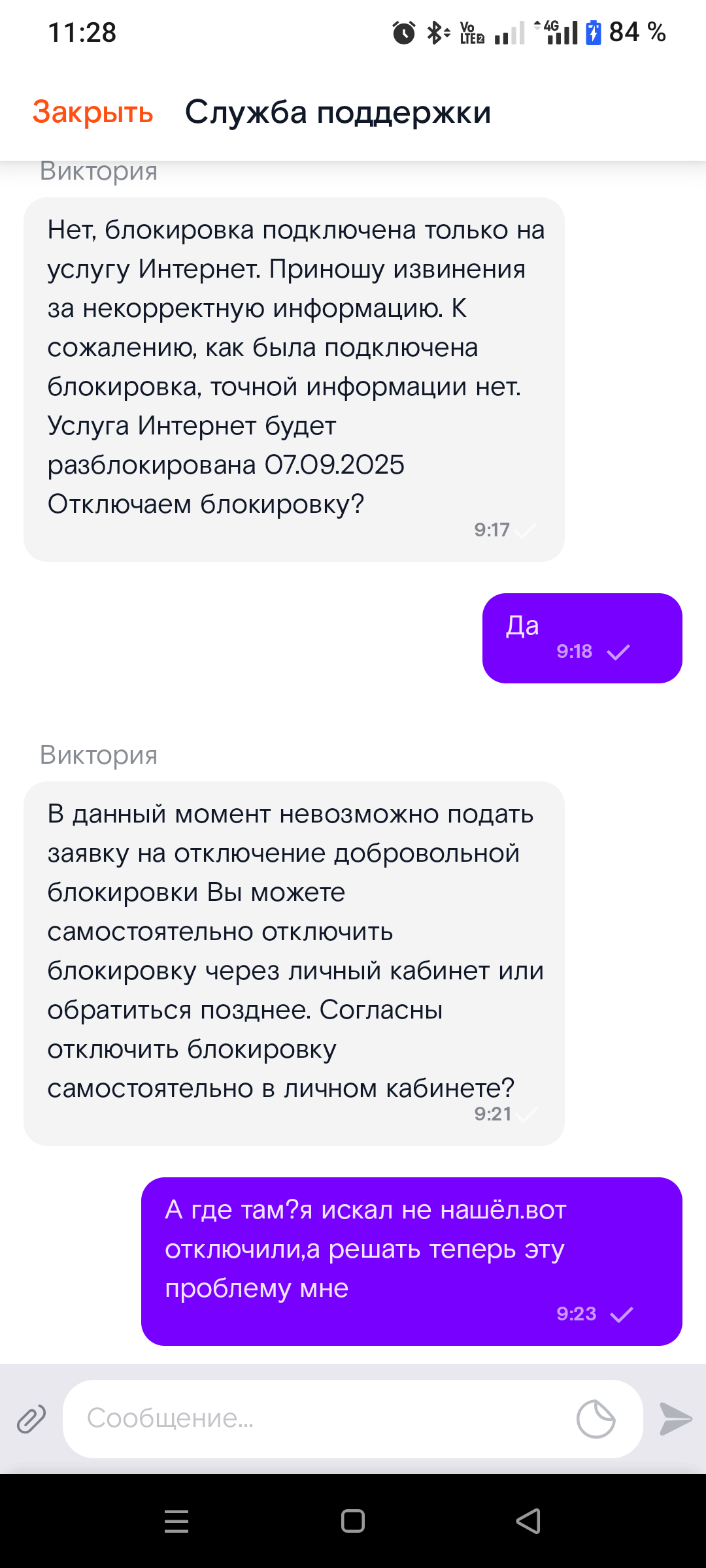Tap the "Служба поддержки" header title
This screenshot has width=706, height=1568.
pos(337,112)
